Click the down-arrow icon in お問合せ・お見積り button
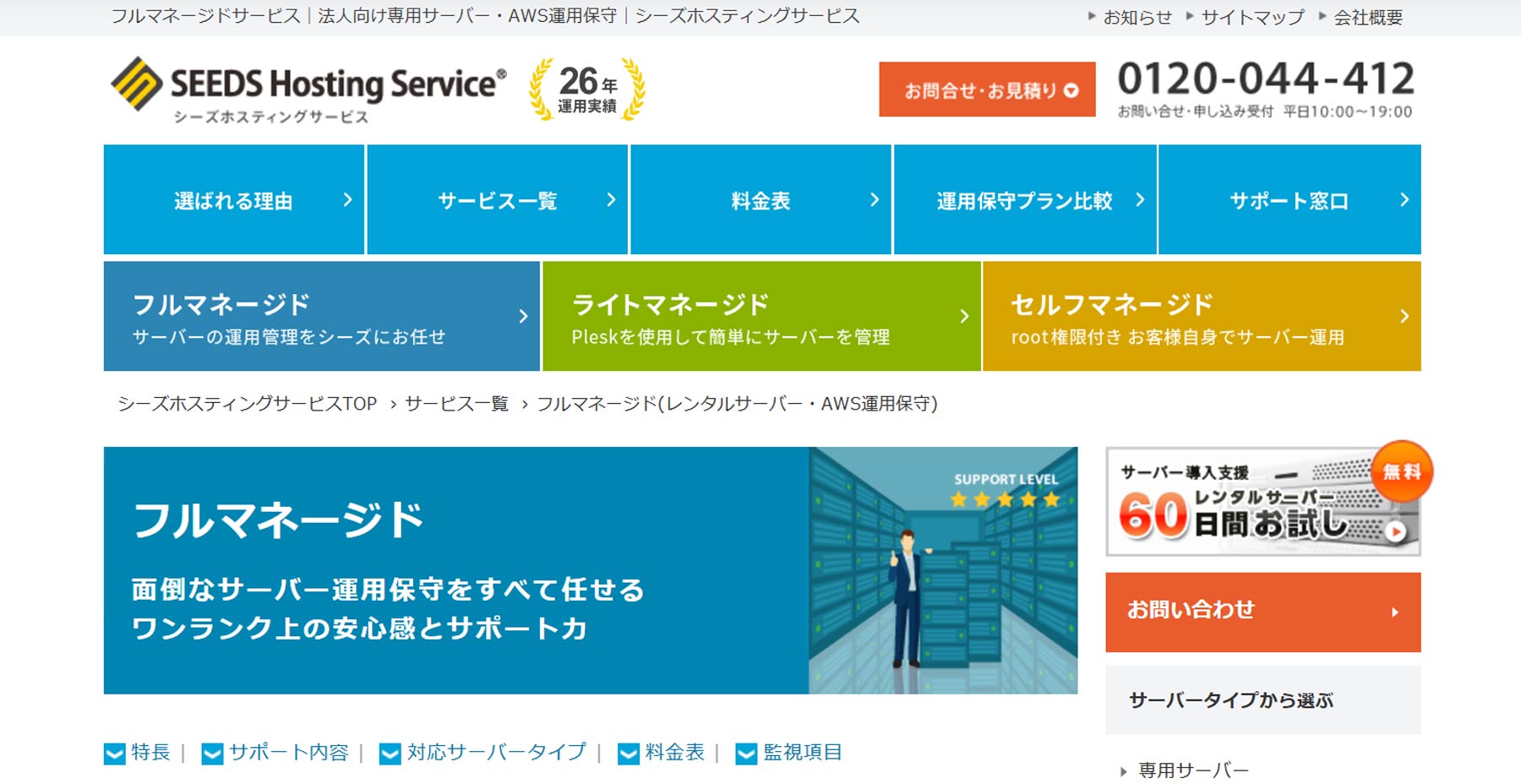The image size is (1521, 784). tap(1071, 90)
